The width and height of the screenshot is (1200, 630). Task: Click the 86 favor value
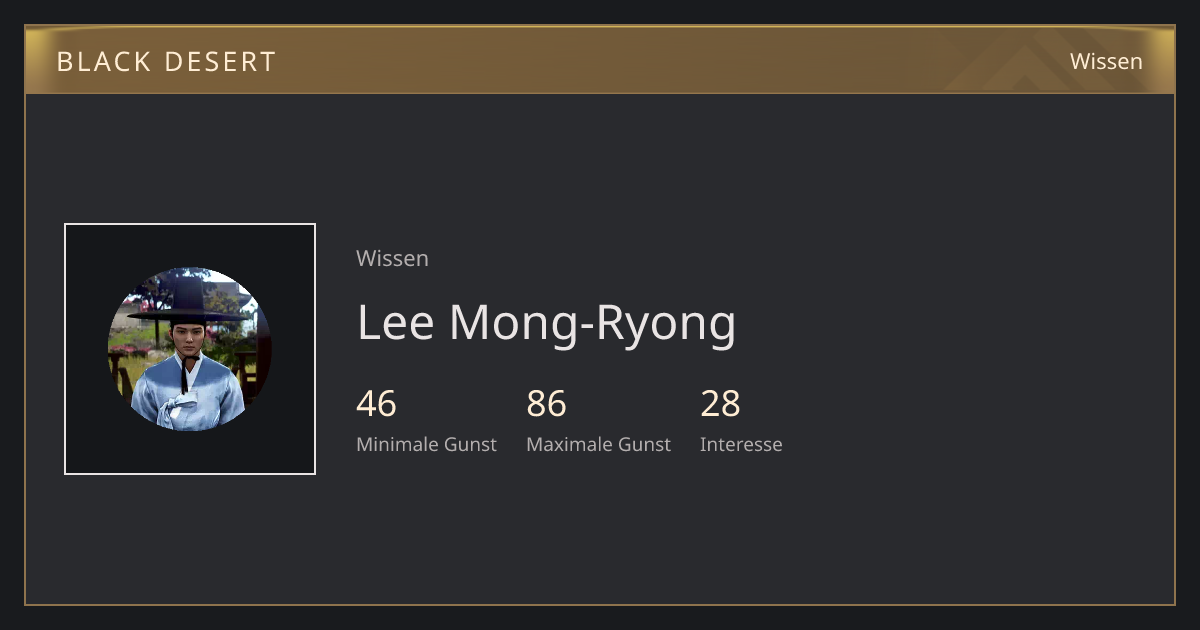(x=546, y=404)
